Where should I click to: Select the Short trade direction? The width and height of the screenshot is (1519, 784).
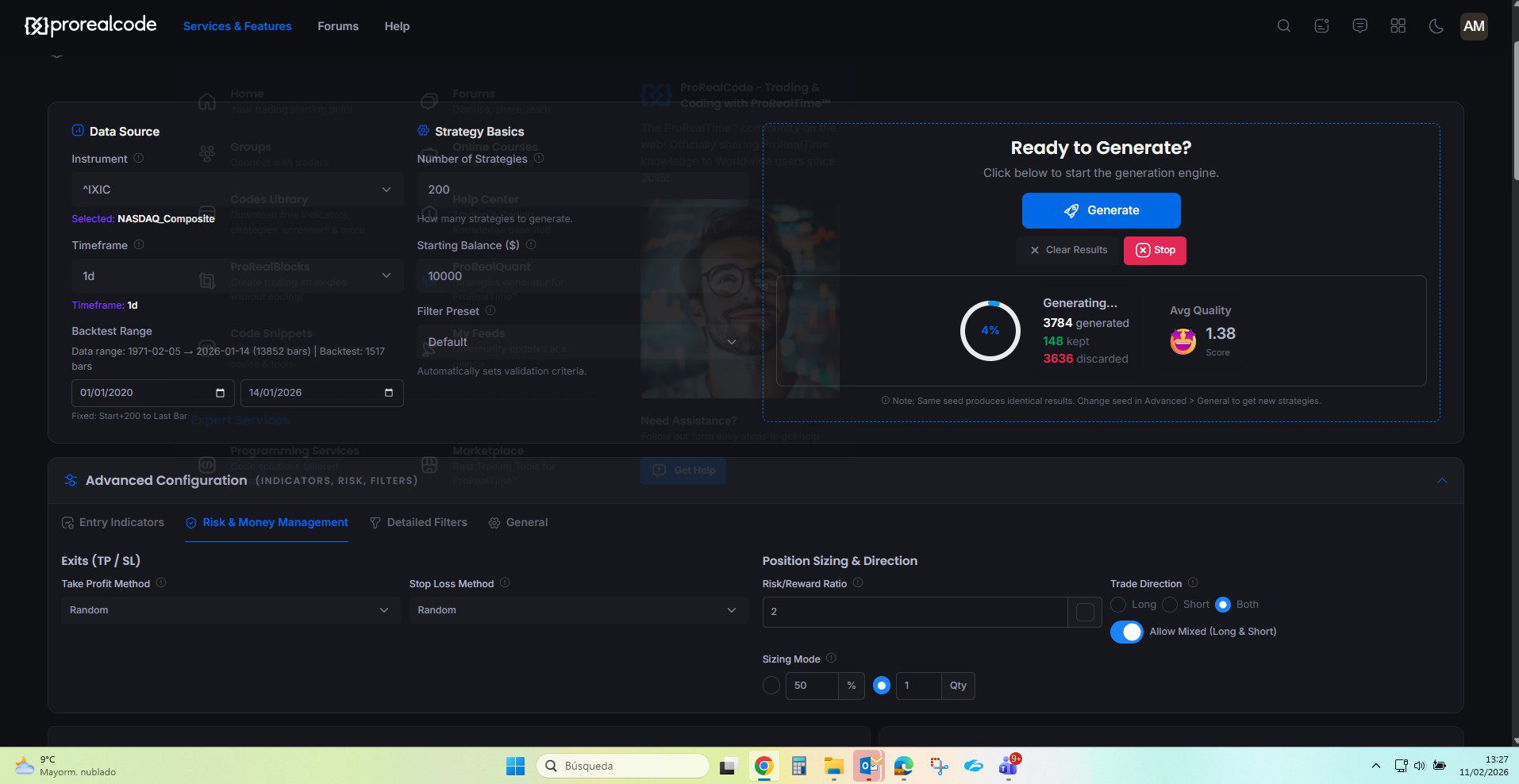(1170, 605)
